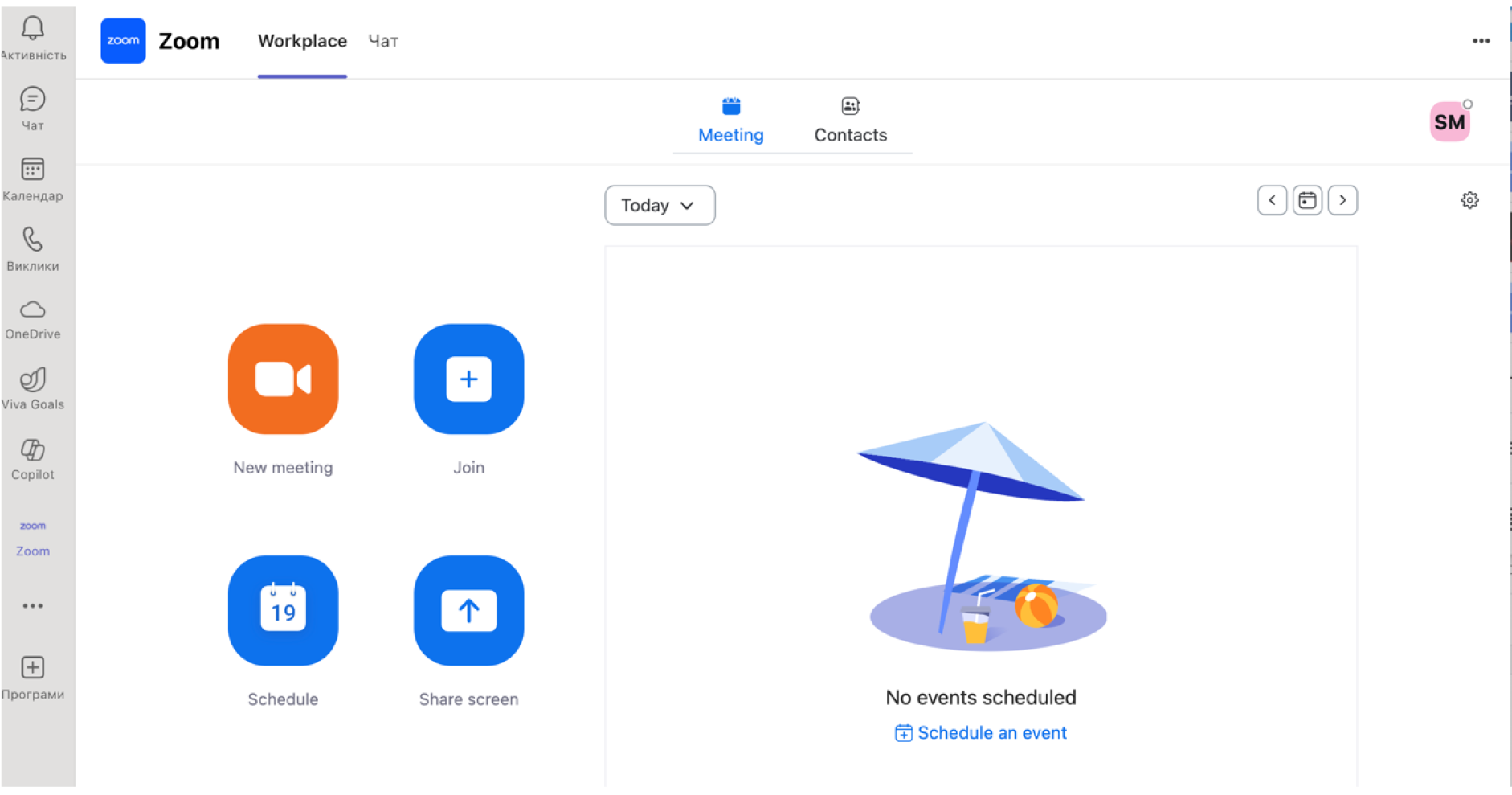Expand the Today dropdown

pyautogui.click(x=659, y=206)
